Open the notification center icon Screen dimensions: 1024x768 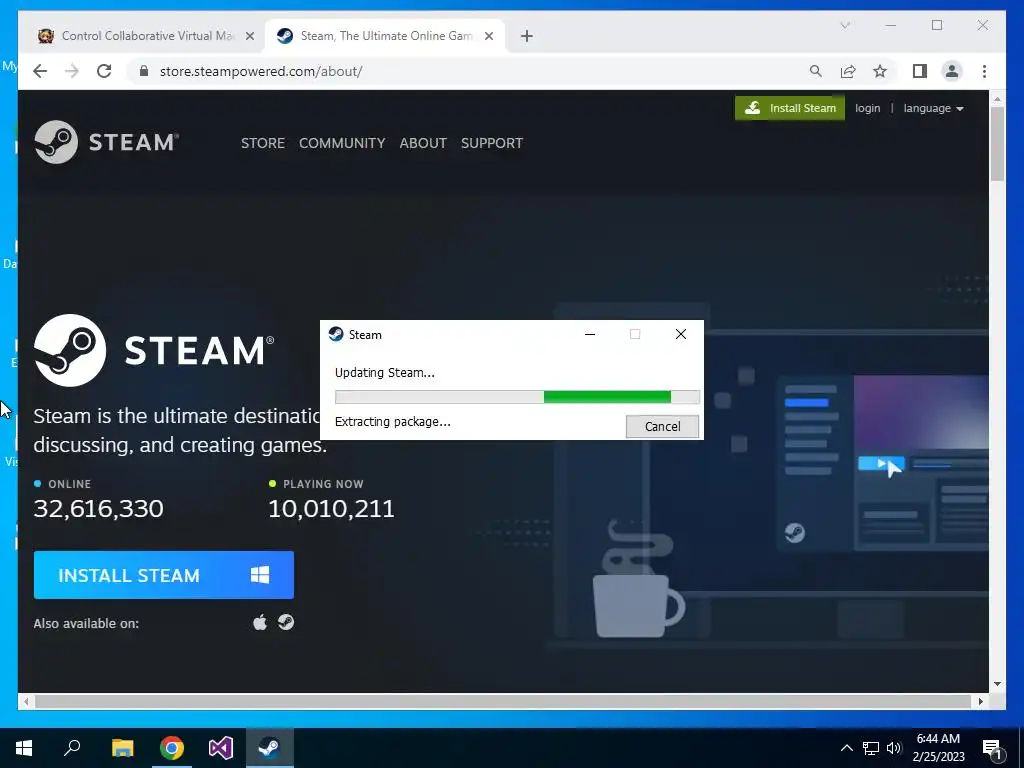click(993, 748)
